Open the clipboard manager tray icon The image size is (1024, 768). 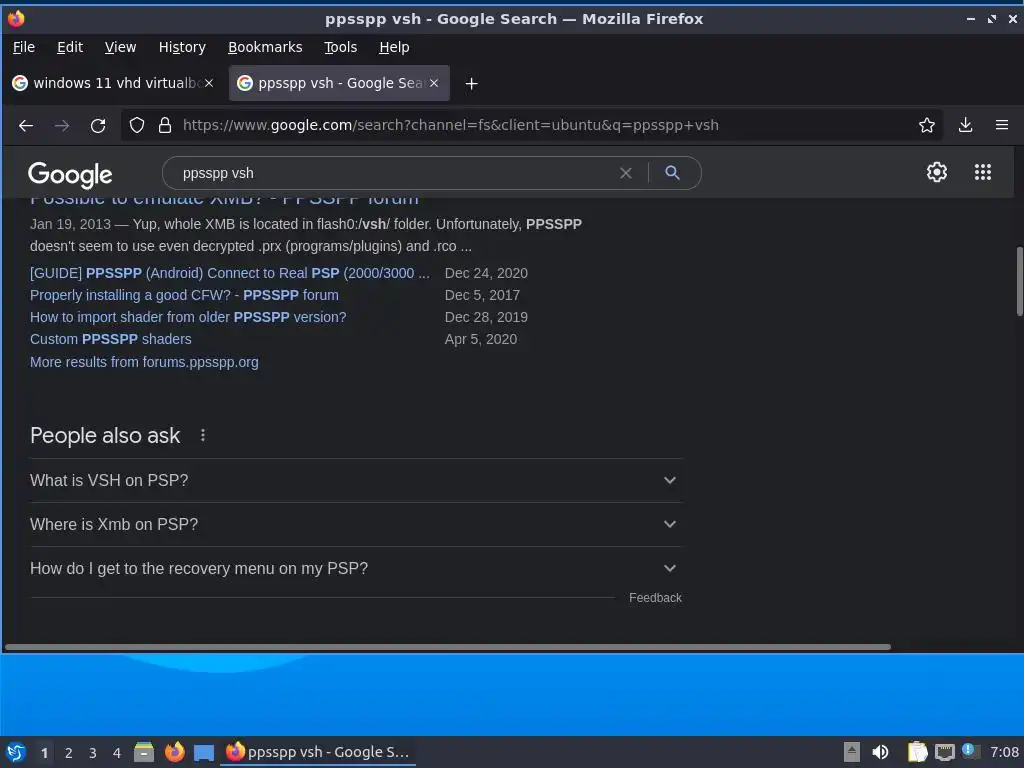pyautogui.click(x=918, y=752)
